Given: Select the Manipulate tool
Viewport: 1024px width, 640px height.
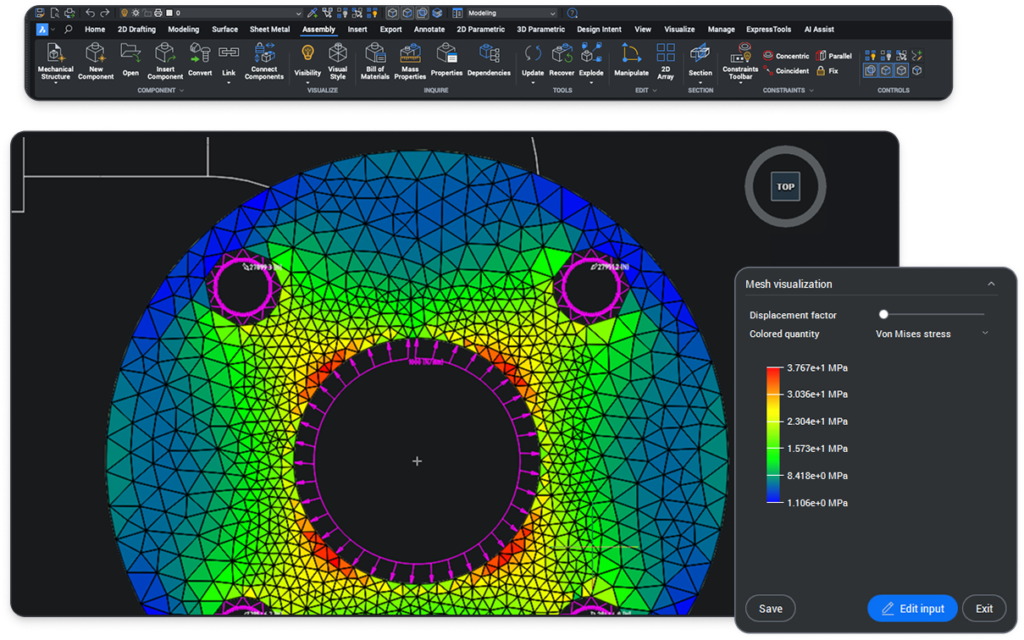Looking at the screenshot, I should coord(631,60).
